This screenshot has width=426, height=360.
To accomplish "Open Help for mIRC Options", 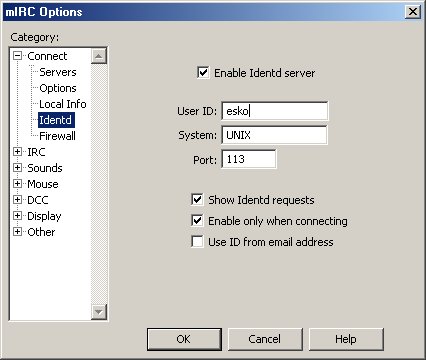I will [346, 339].
